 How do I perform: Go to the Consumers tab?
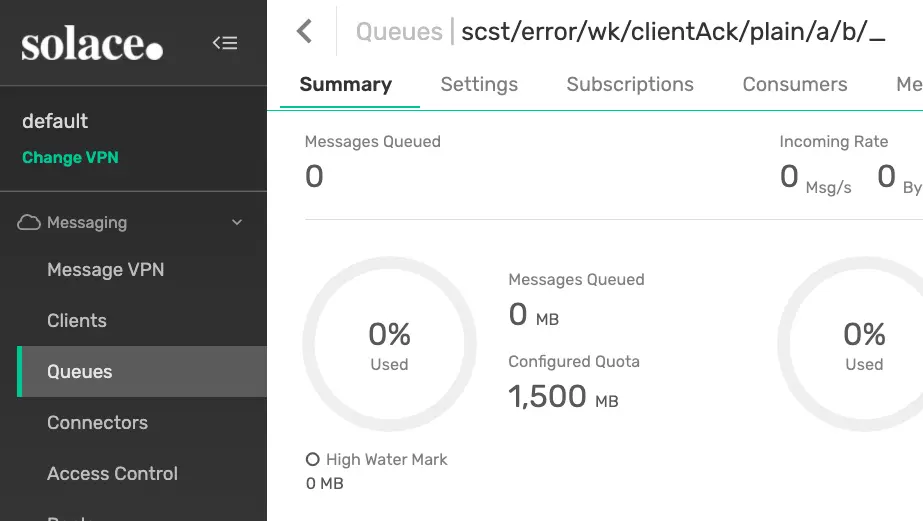click(794, 85)
